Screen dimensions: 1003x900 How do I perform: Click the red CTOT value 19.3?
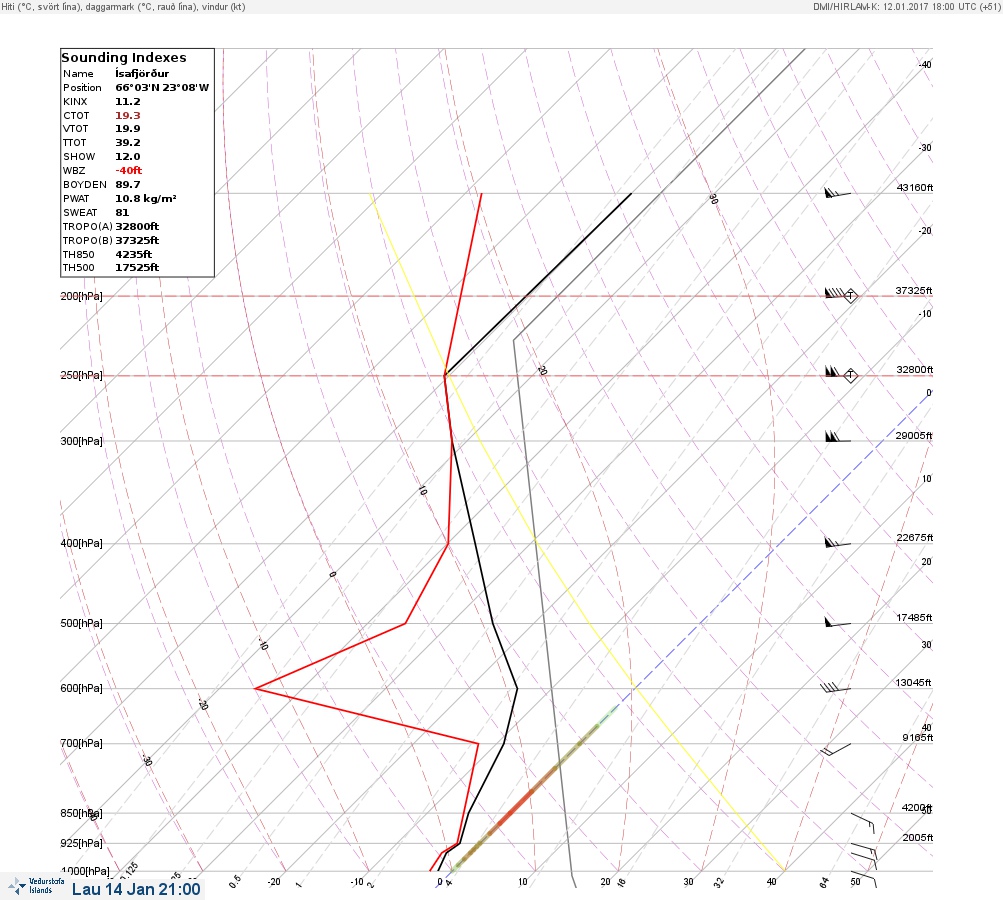point(128,116)
